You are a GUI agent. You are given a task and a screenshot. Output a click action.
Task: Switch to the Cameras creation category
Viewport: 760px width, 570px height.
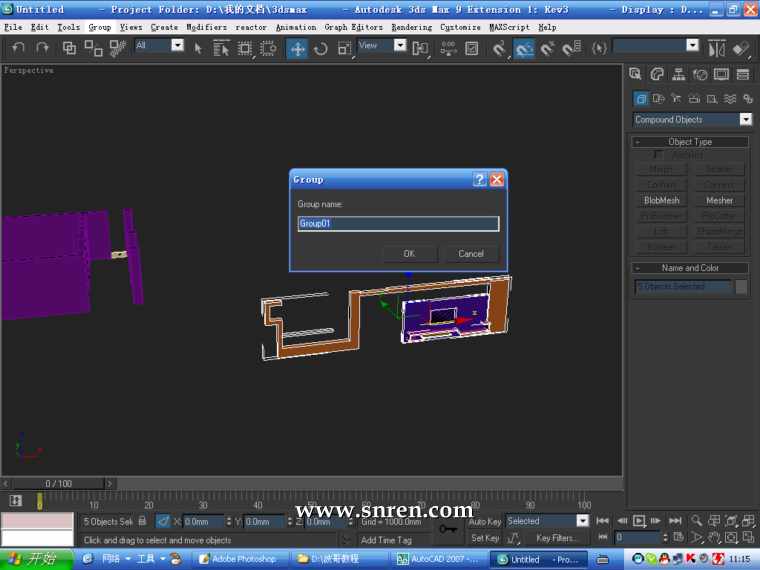pyautogui.click(x=693, y=98)
